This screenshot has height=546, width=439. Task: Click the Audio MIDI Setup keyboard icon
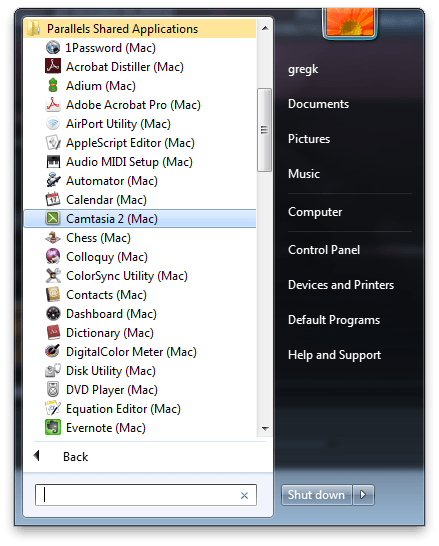tap(53, 161)
